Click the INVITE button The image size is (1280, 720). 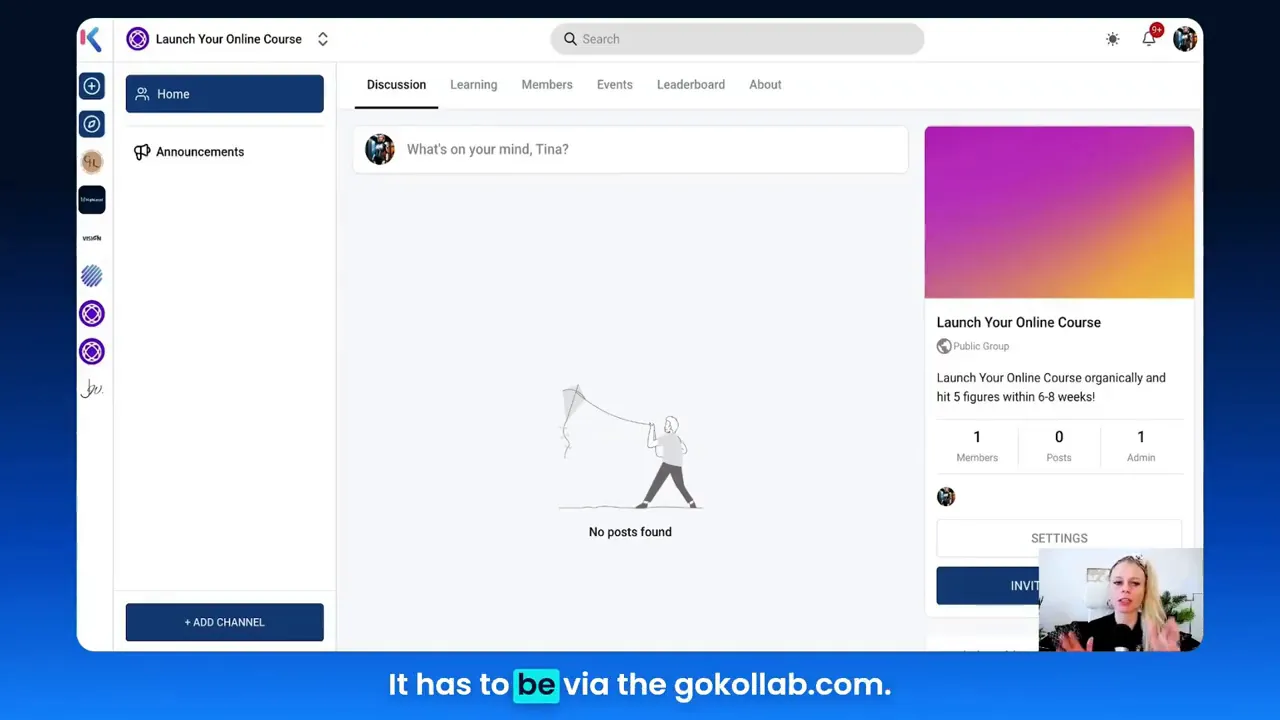click(988, 586)
